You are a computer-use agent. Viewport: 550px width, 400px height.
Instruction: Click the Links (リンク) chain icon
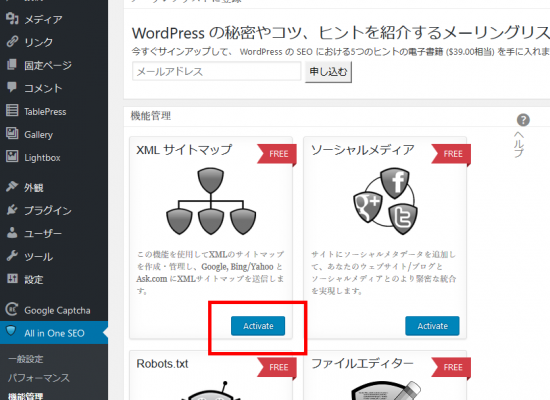pyautogui.click(x=12, y=41)
